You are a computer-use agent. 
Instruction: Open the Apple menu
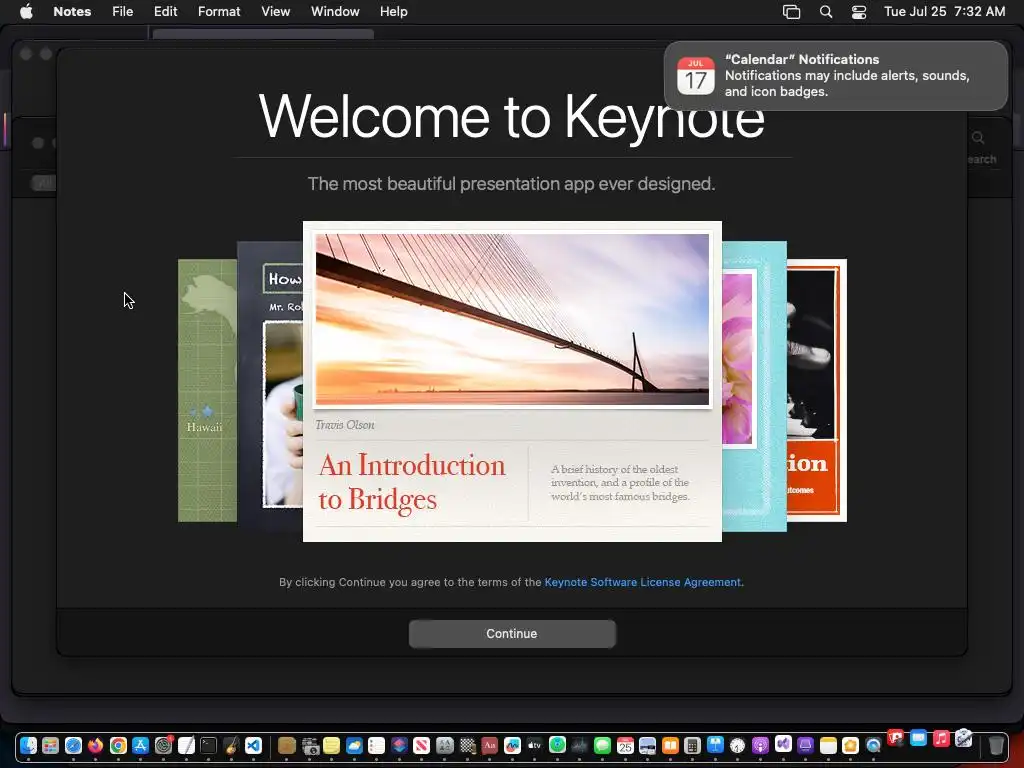click(x=26, y=12)
